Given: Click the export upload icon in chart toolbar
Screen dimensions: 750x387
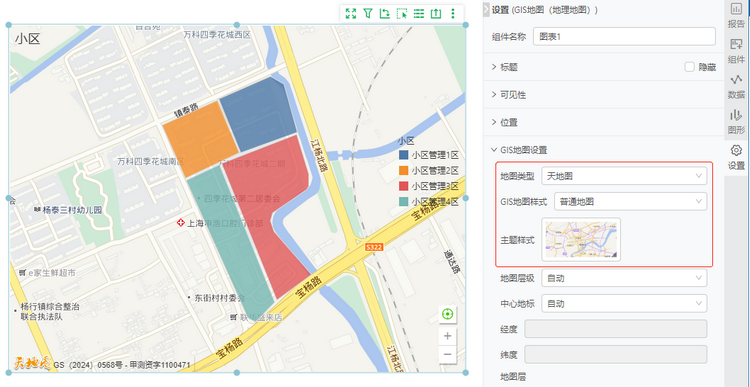Looking at the screenshot, I should [436, 13].
